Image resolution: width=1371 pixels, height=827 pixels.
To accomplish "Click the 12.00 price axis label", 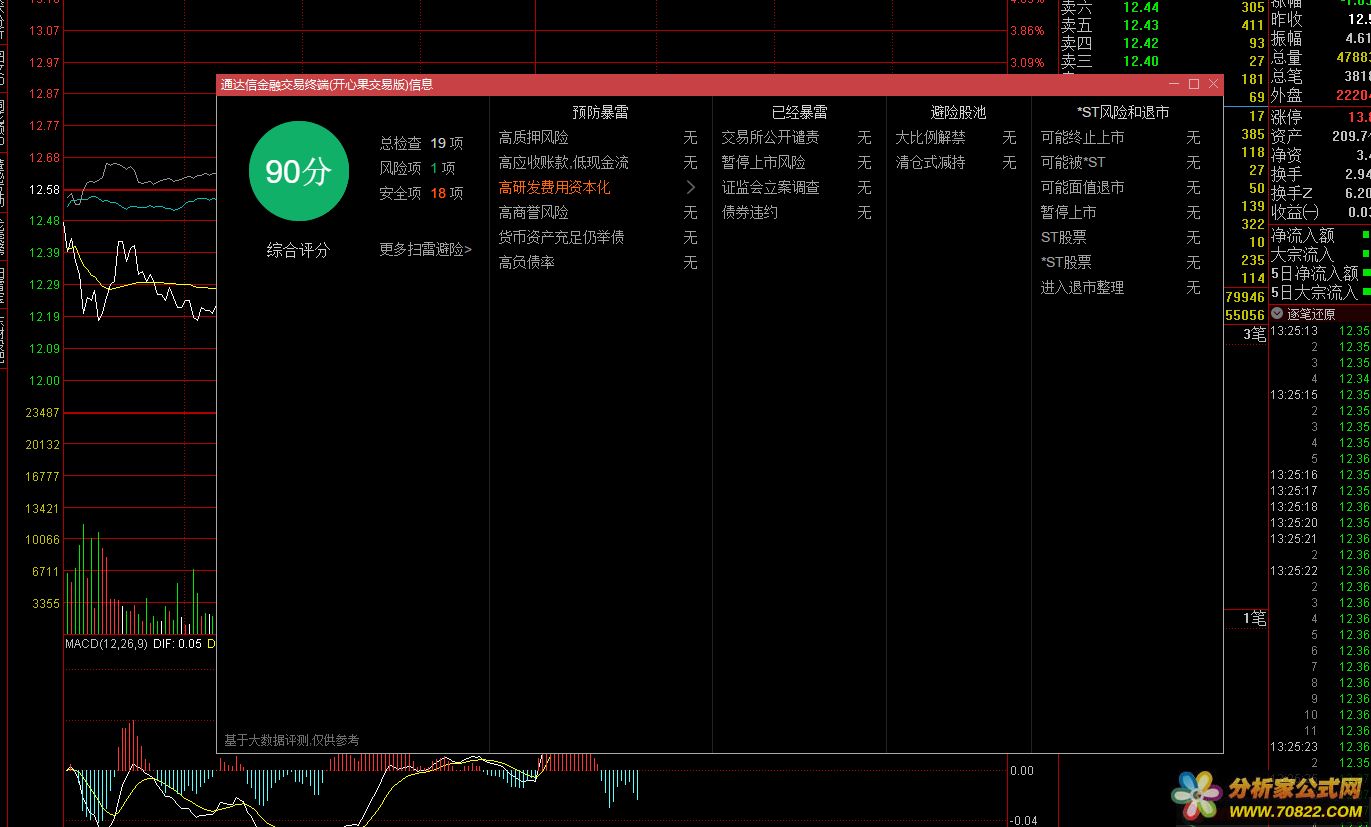I will tap(44, 380).
